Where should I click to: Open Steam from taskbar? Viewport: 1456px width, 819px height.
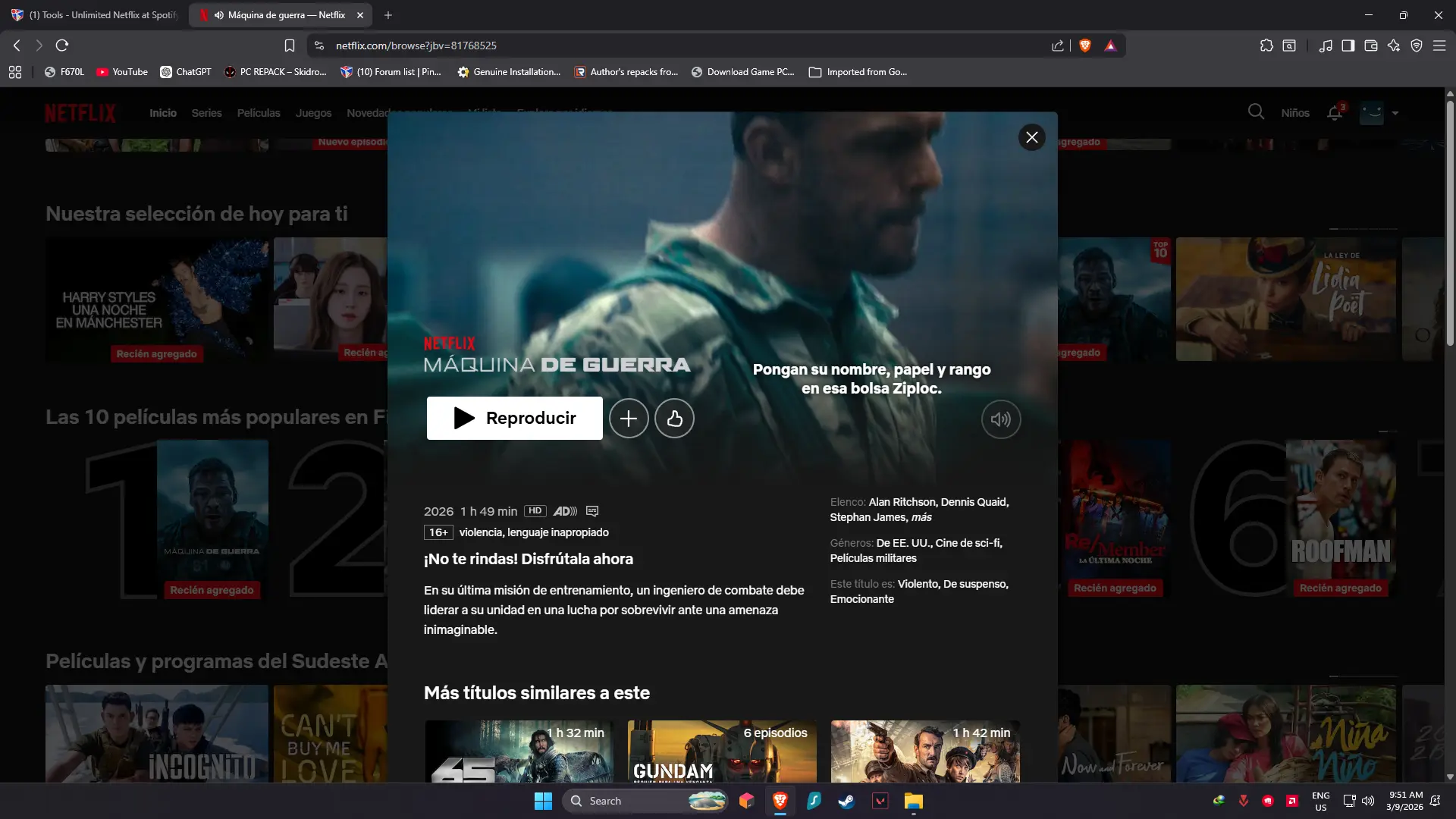click(846, 801)
